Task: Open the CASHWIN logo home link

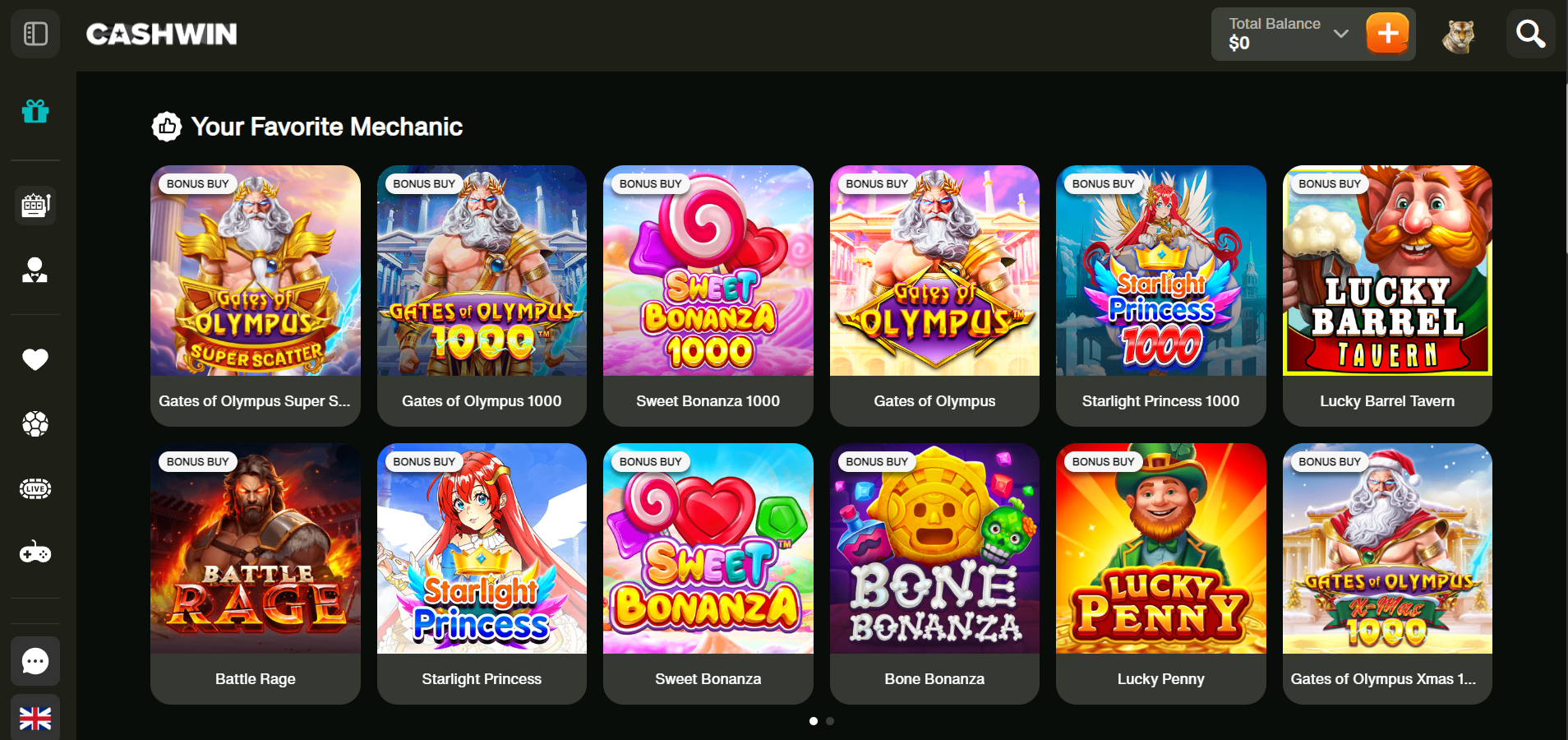Action: coord(162,34)
